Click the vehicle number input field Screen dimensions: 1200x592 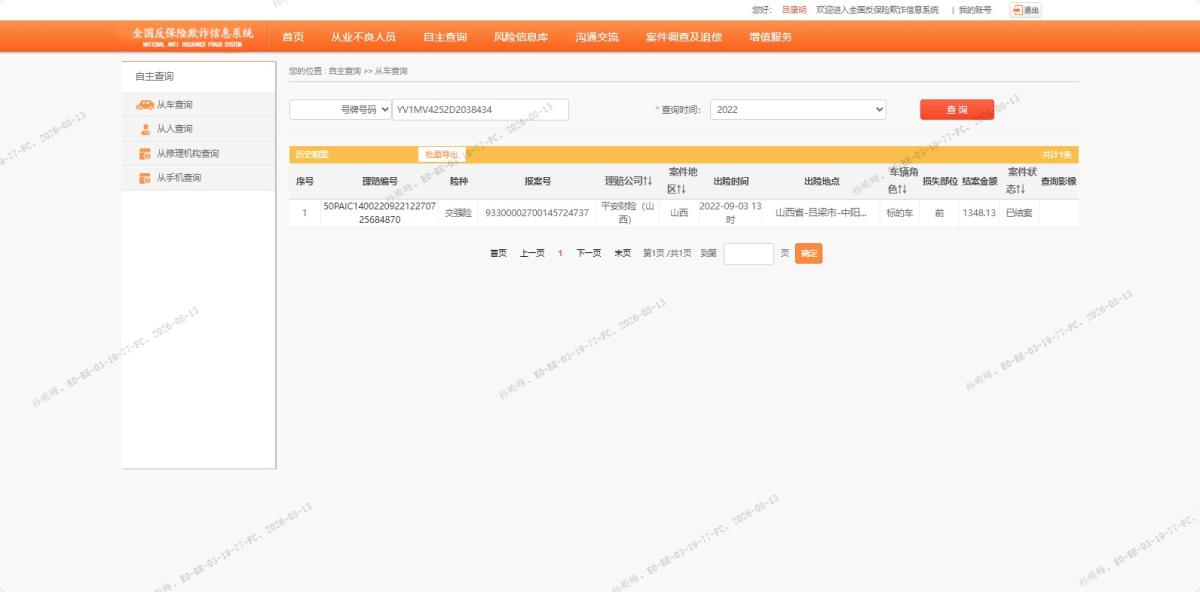[480, 109]
